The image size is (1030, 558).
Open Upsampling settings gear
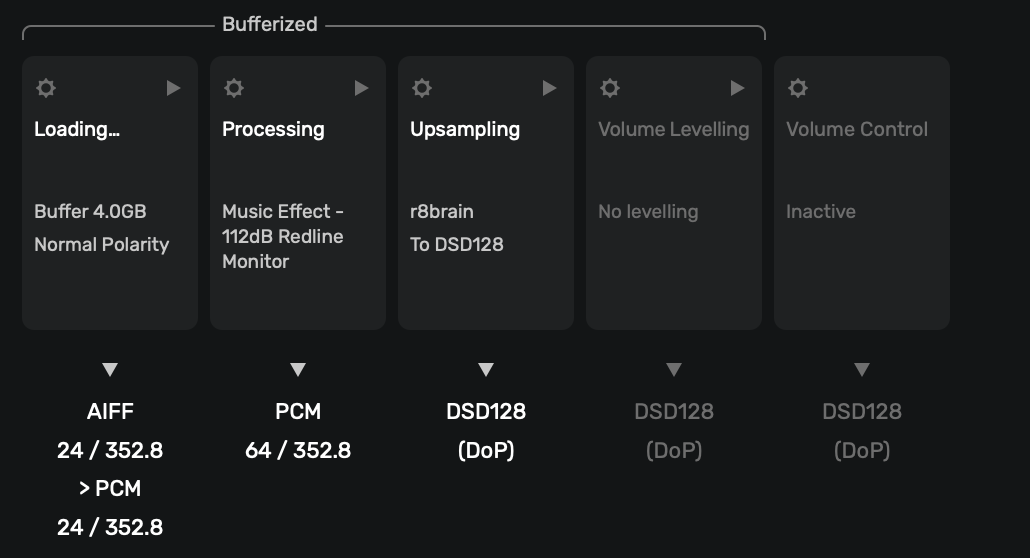point(422,88)
